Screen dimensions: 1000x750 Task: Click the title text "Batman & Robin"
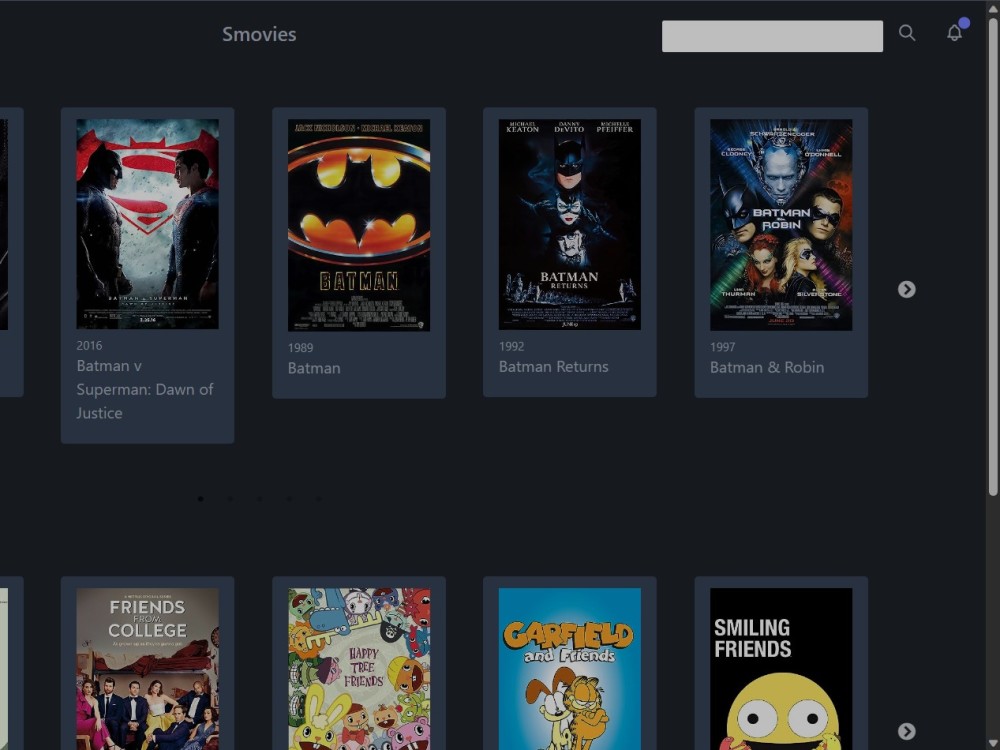[x=767, y=367]
